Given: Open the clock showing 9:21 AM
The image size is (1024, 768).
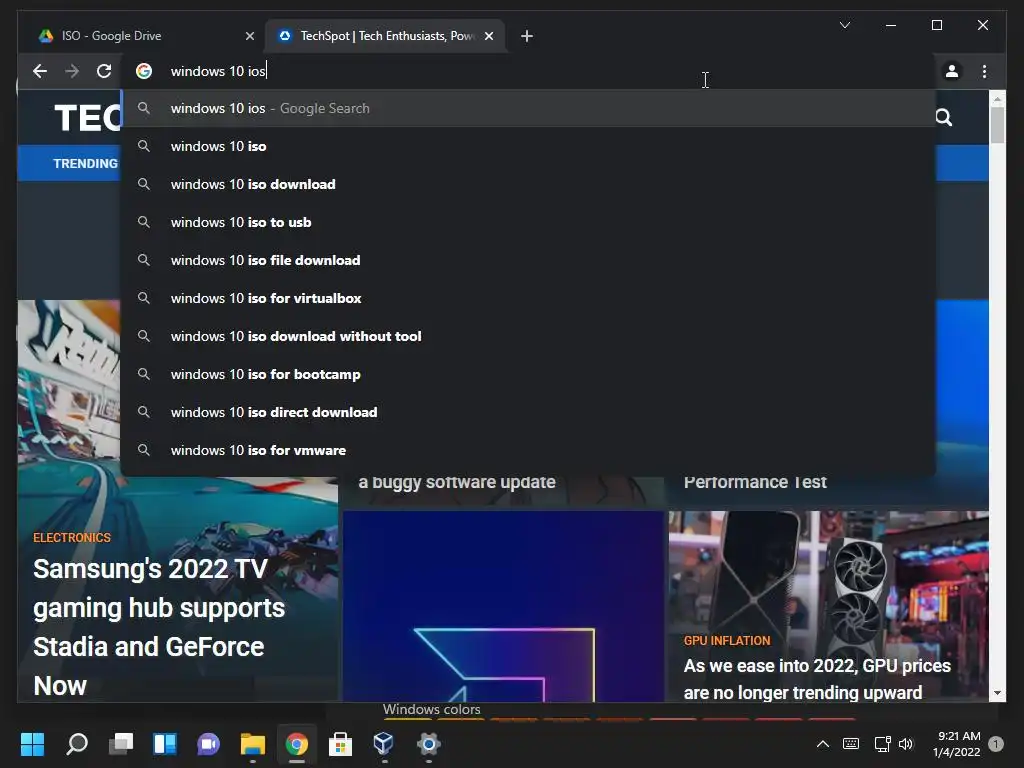Looking at the screenshot, I should (957, 744).
